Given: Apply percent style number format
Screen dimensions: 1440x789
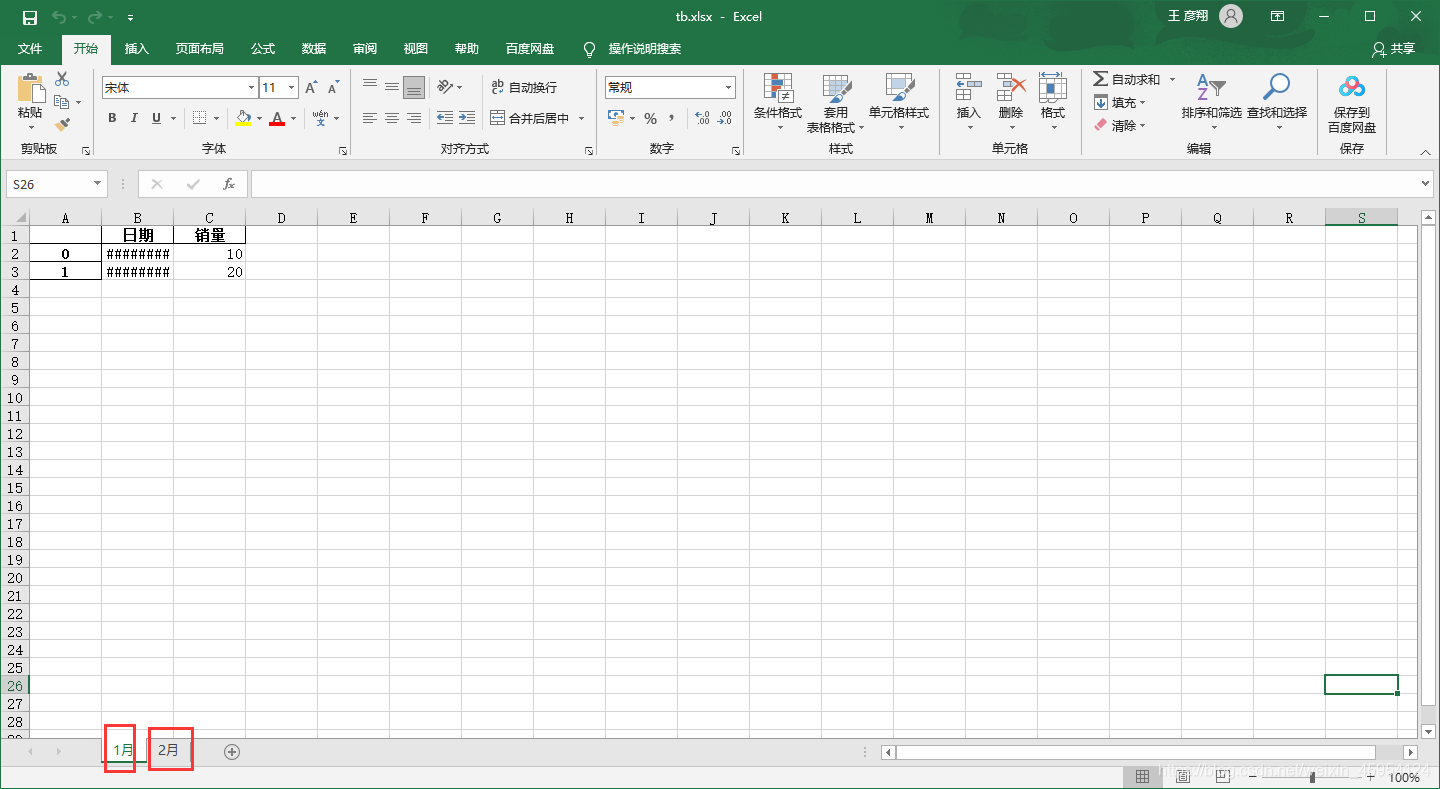Looking at the screenshot, I should coord(650,118).
